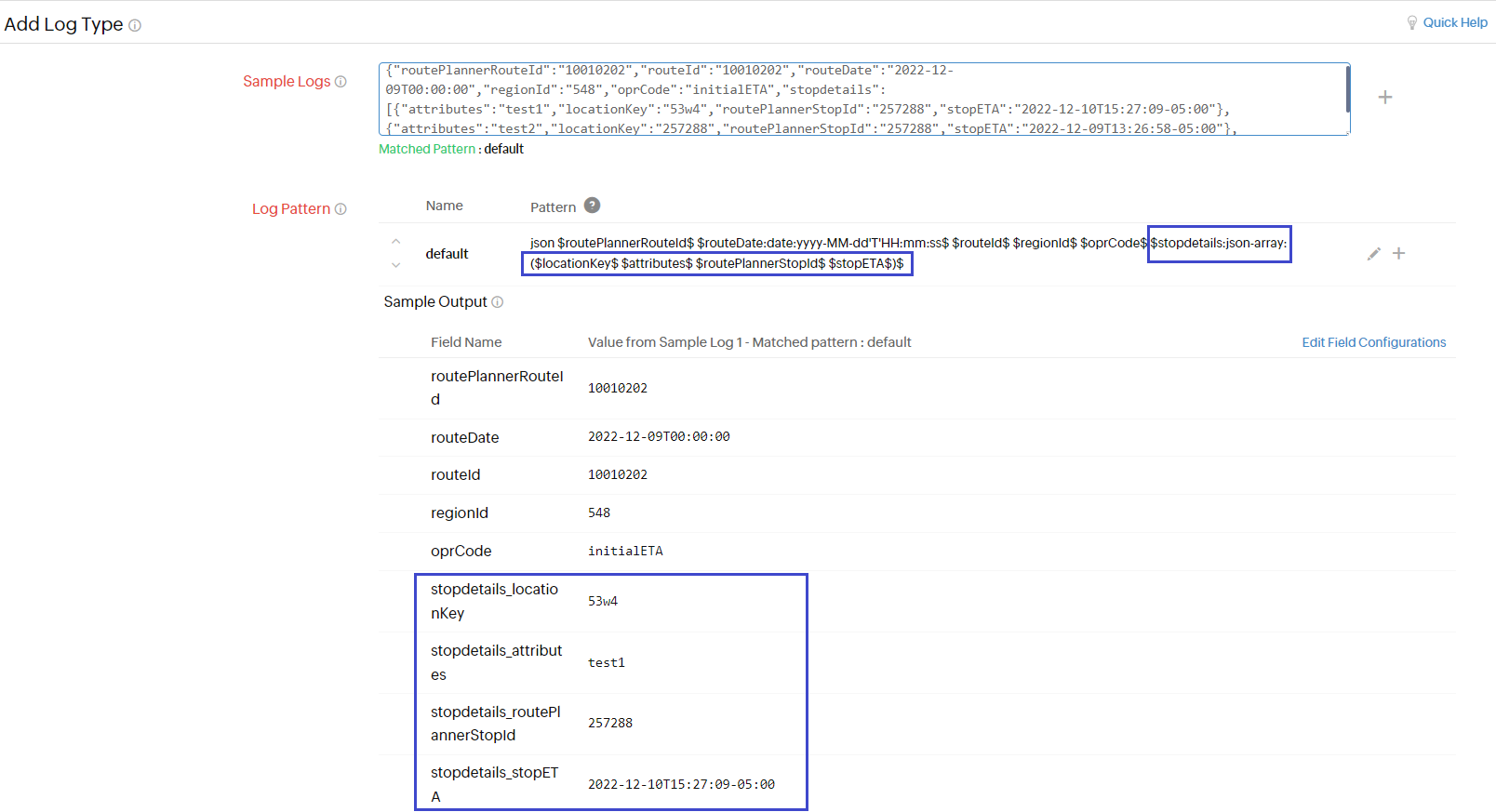Move the default pattern up with the chevron
This screenshot has height=812, width=1496.
click(396, 242)
